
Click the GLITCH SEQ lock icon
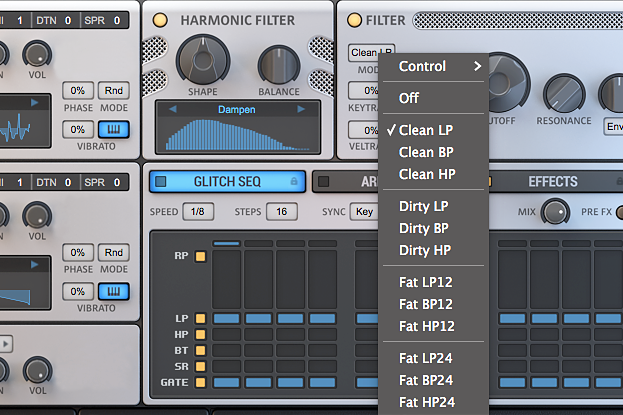[294, 181]
